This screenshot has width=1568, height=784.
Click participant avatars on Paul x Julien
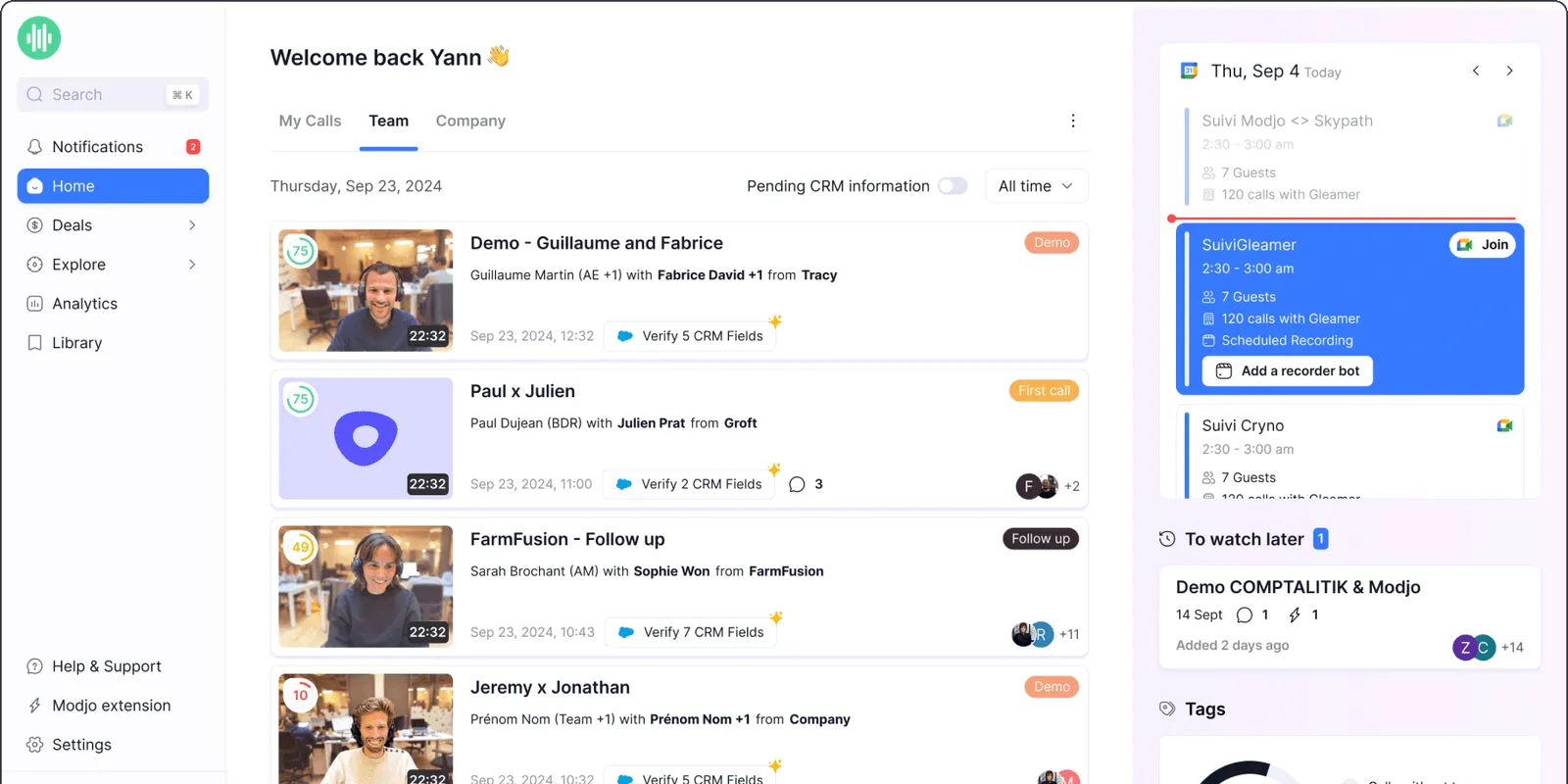click(x=1037, y=486)
